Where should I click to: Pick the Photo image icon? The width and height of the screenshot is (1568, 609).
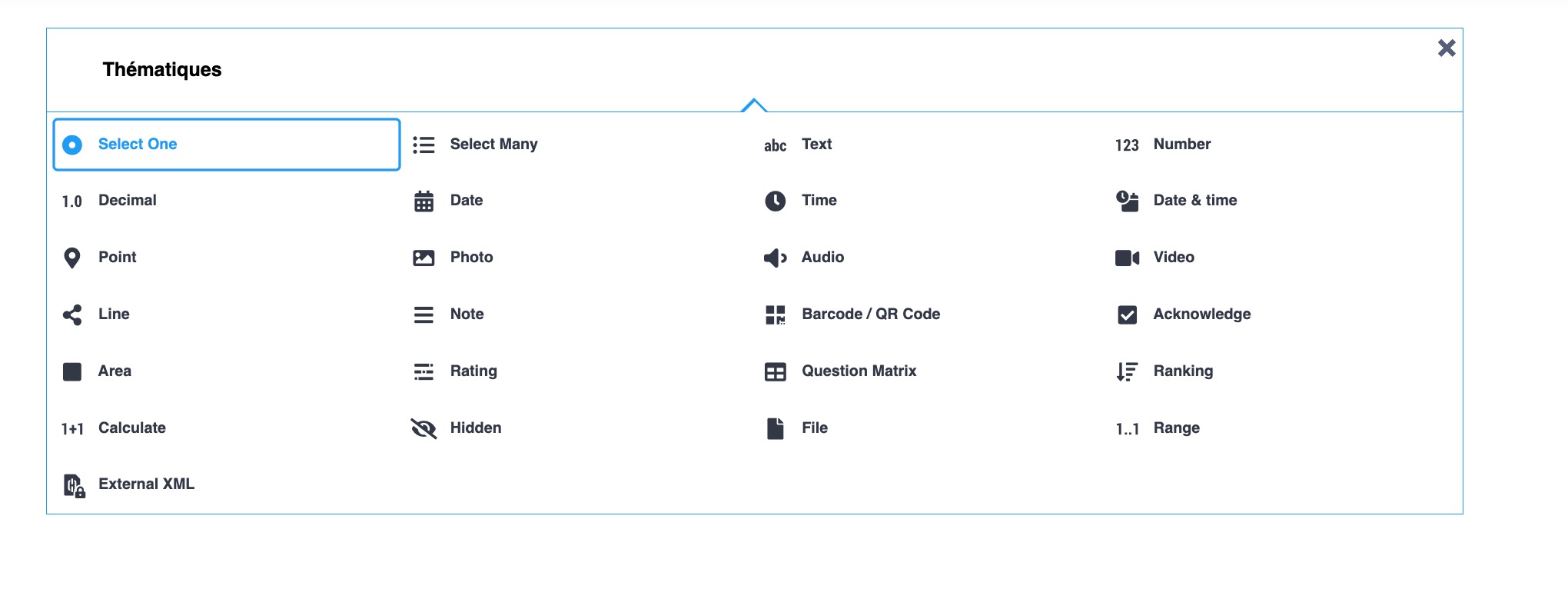(424, 258)
